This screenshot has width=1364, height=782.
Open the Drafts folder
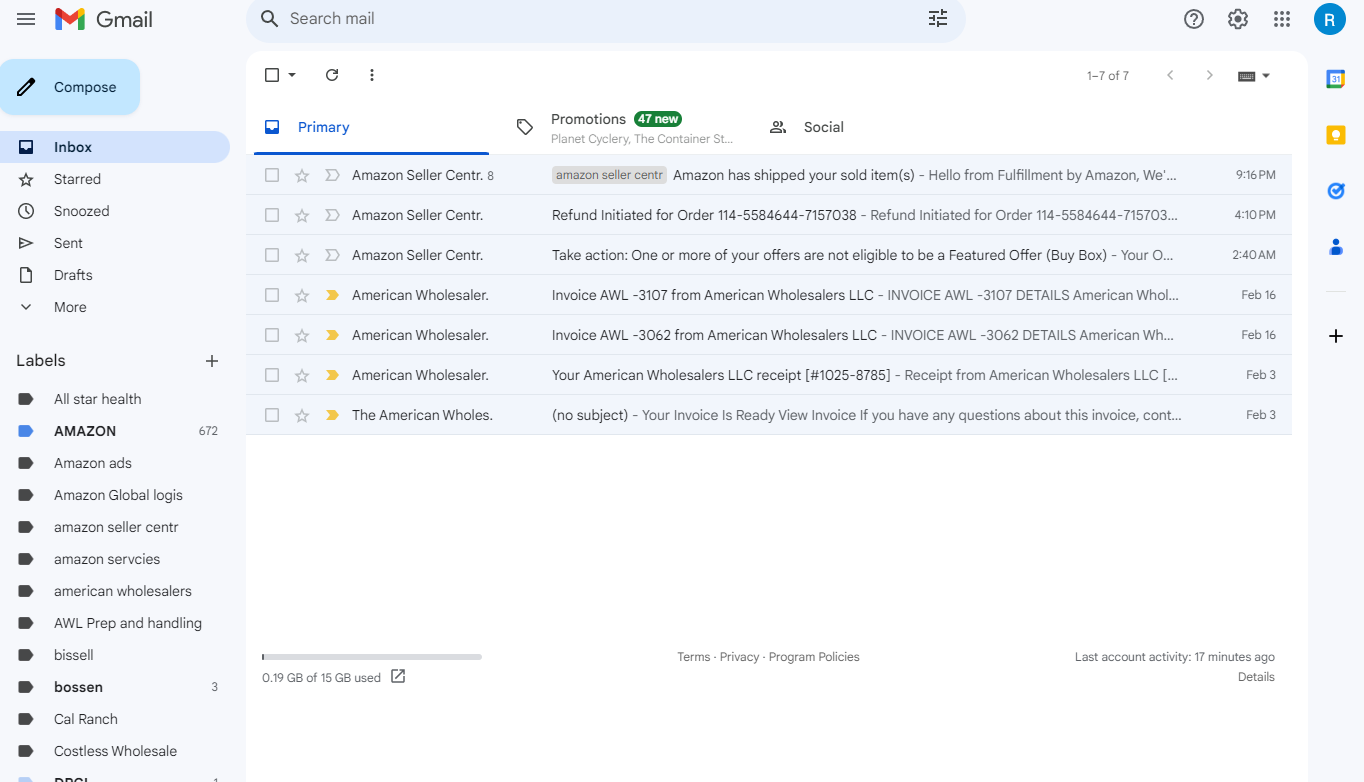click(115, 275)
